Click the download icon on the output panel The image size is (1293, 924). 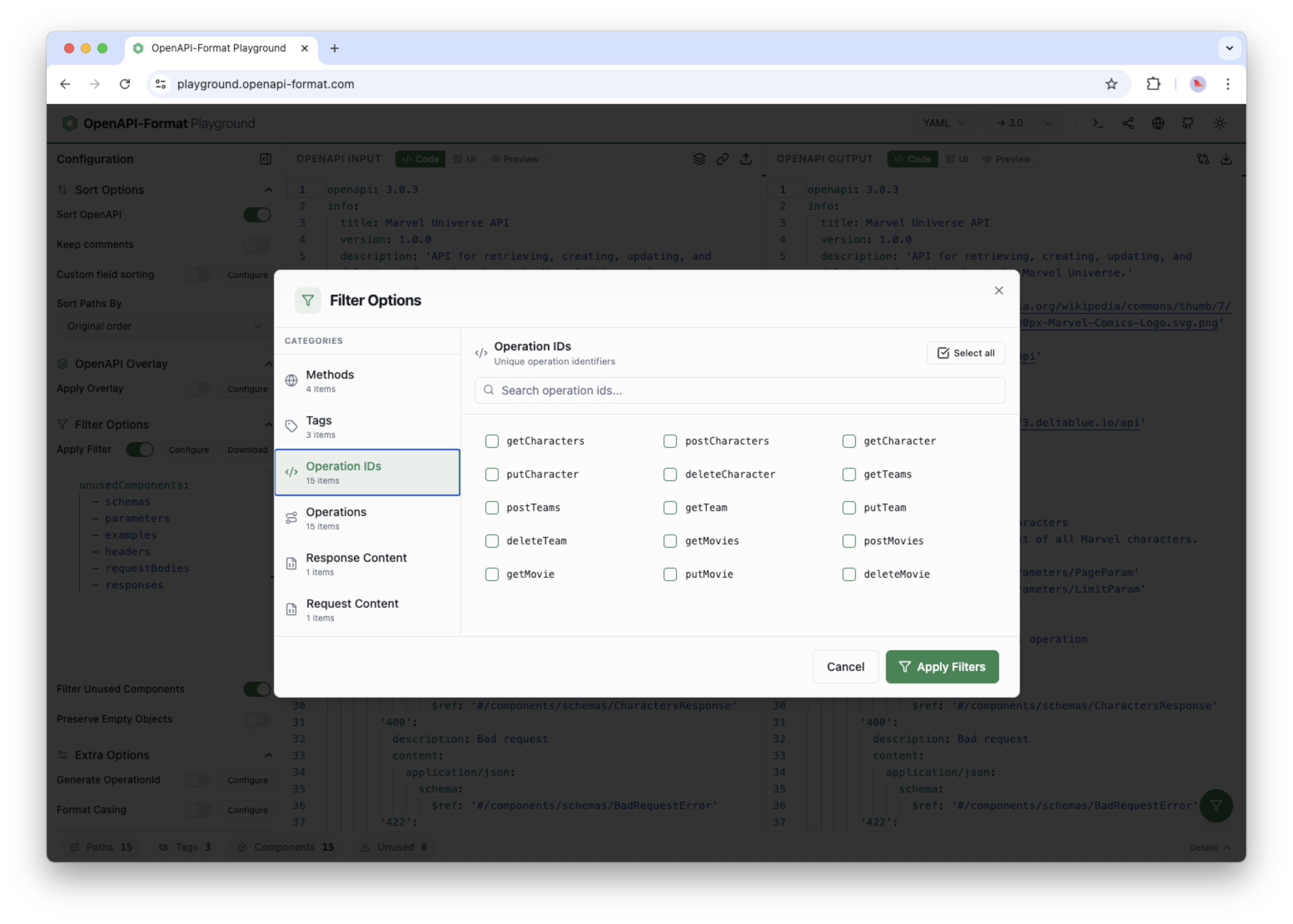tap(1227, 159)
